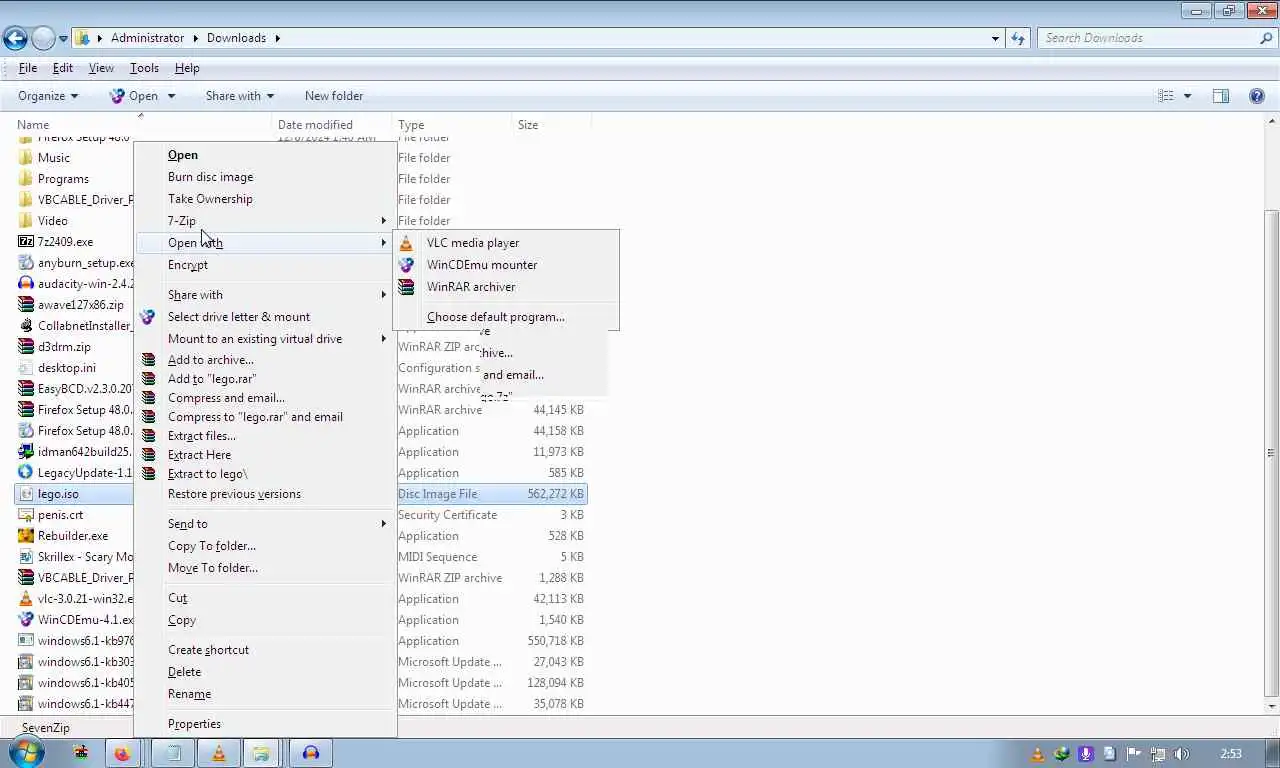Click the Windows Start orb
1280x768 pixels.
point(26,753)
